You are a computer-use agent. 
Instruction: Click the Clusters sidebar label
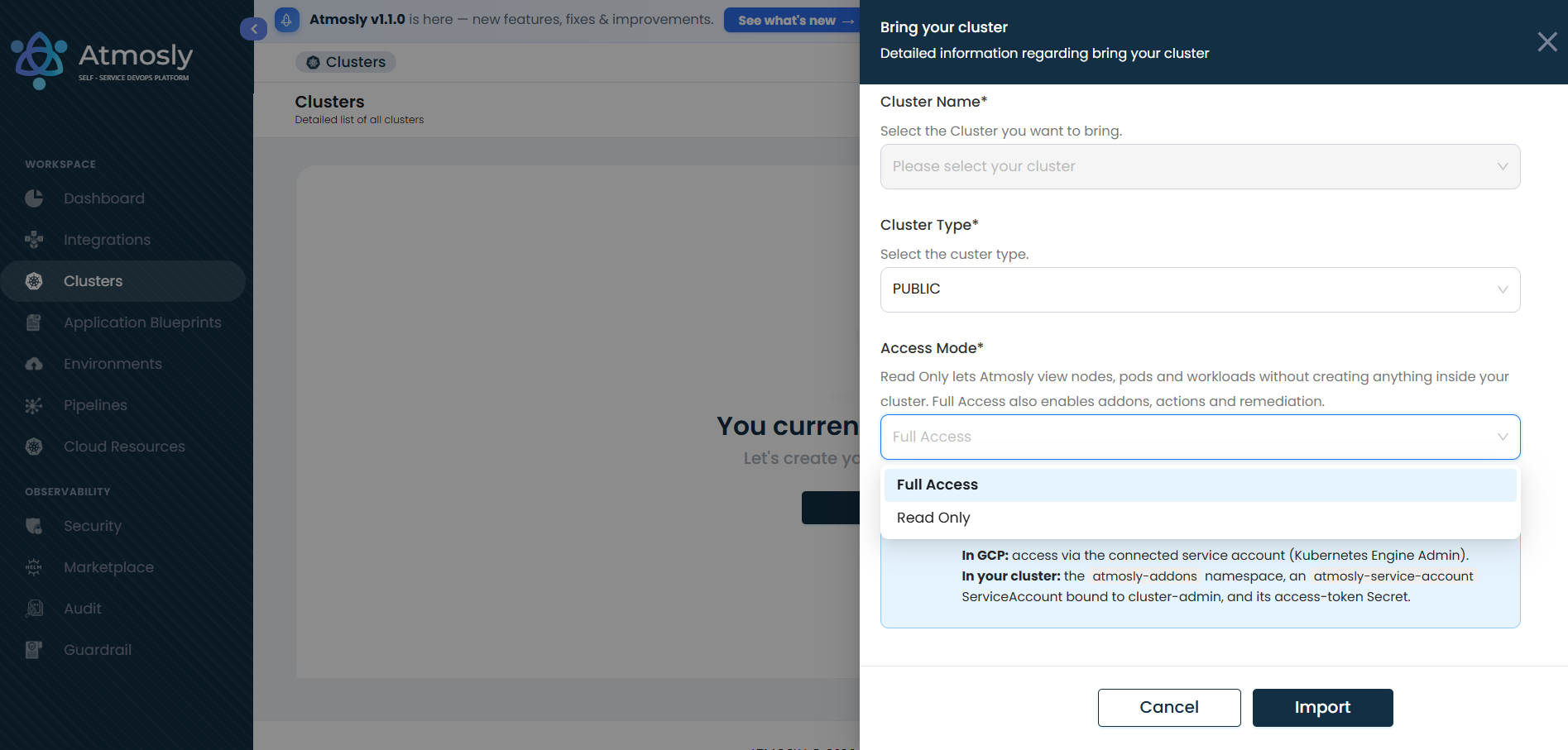coord(93,281)
